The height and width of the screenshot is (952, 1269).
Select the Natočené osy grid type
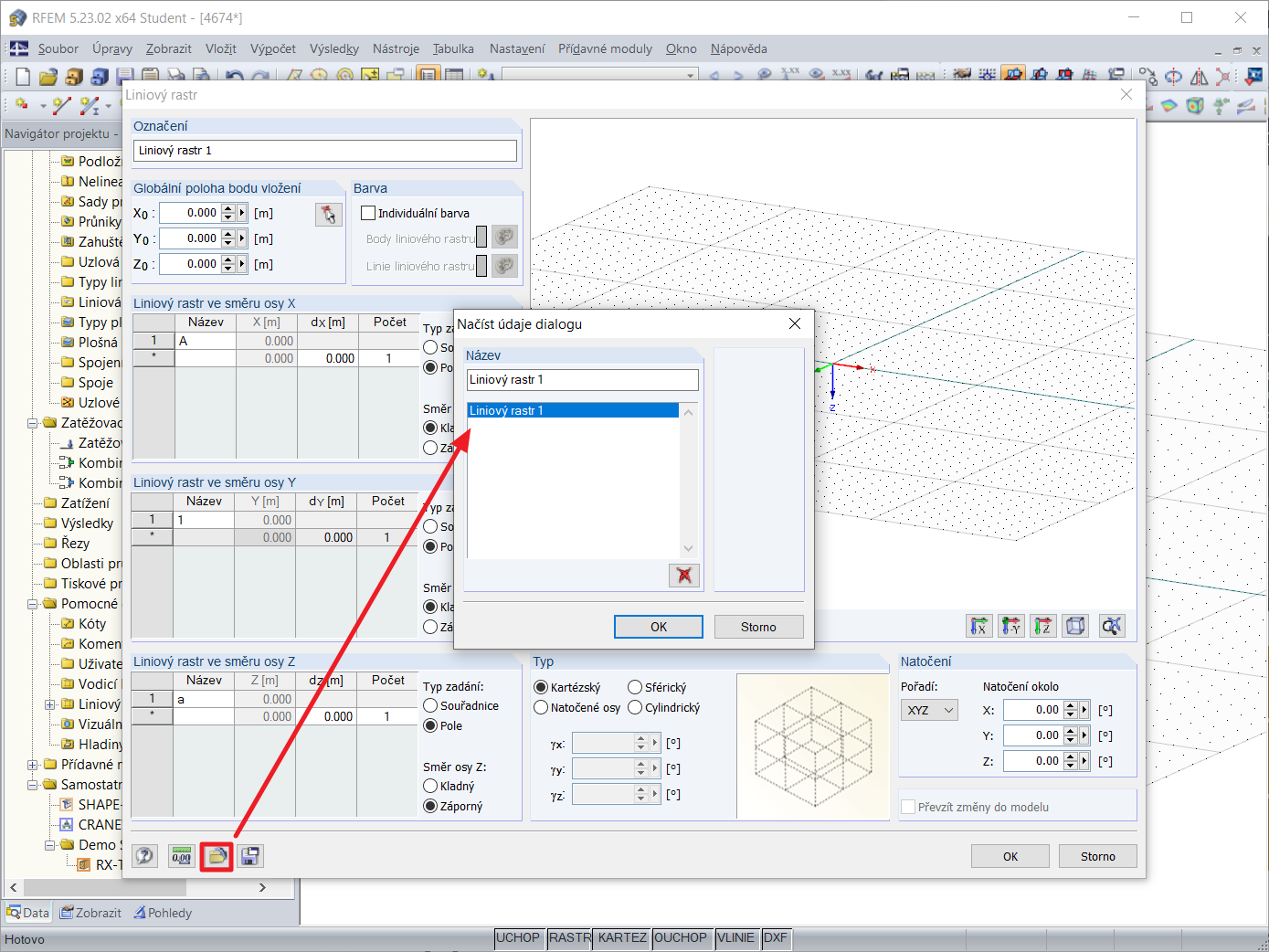coord(541,707)
